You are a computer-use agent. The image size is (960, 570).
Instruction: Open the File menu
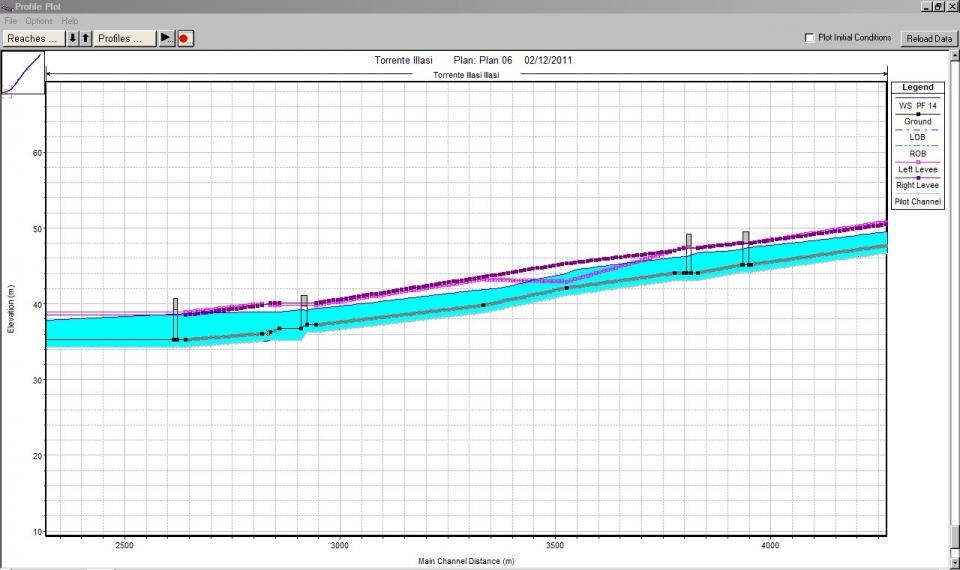11,21
